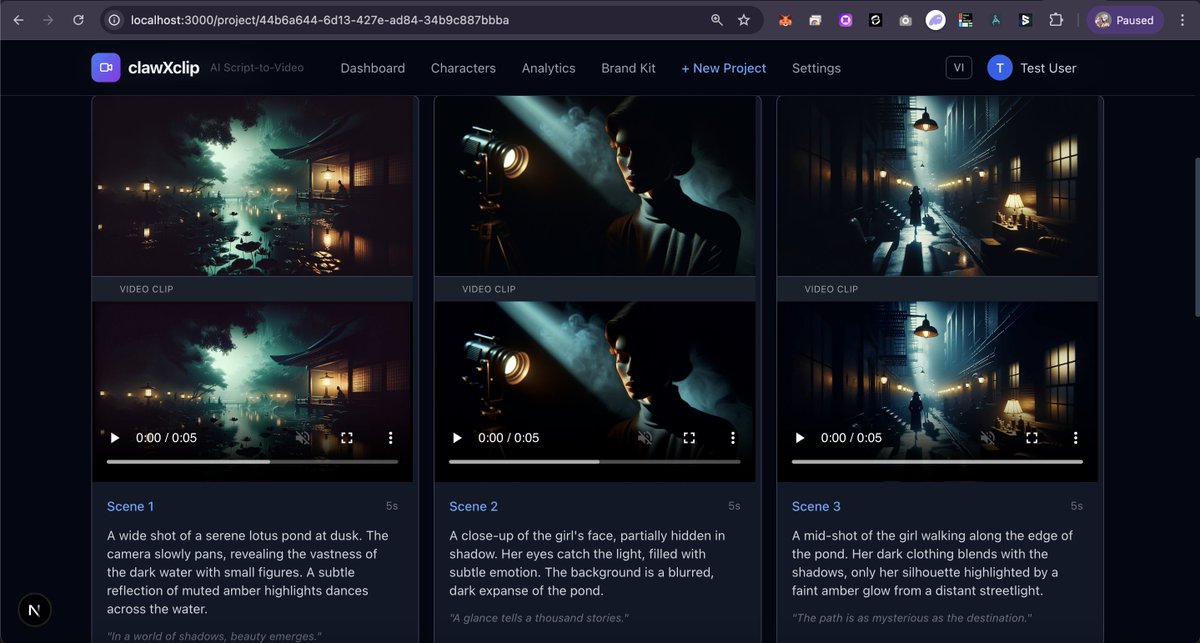
Task: Open the Characters nav item
Action: pos(463,68)
